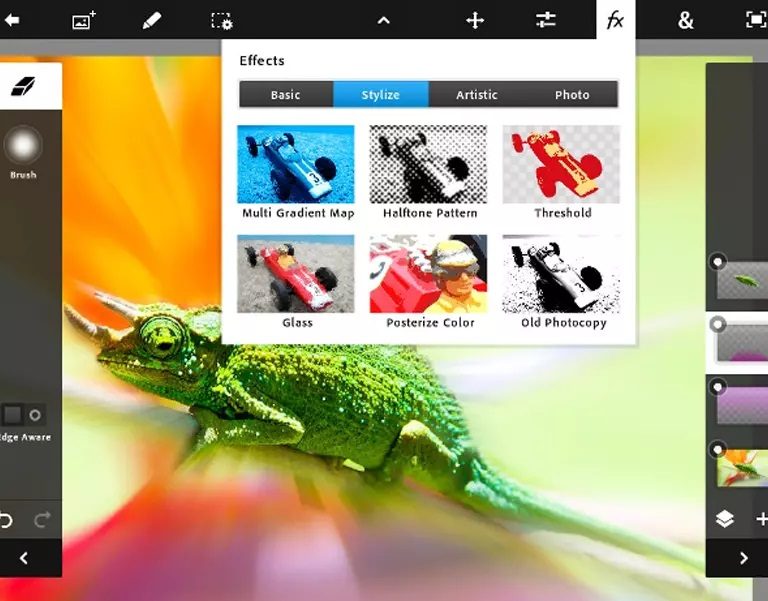Turn on the Edge Aware switch

[x=24, y=415]
